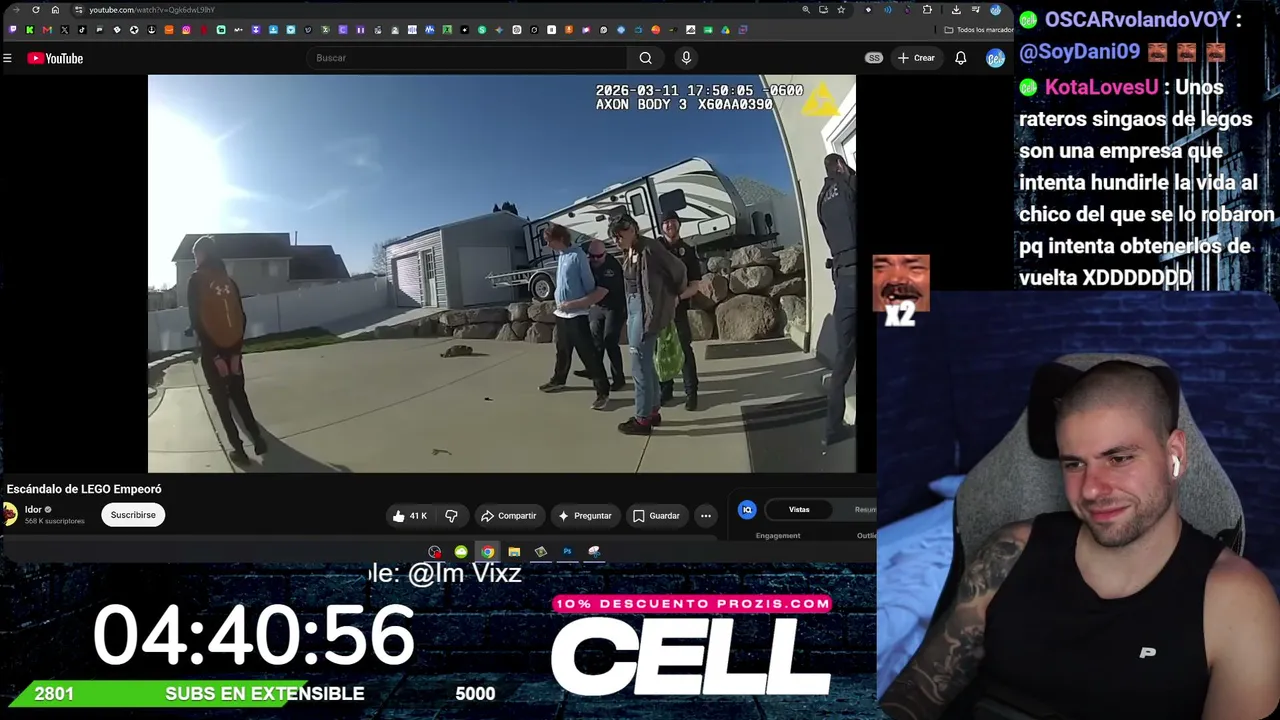Reload the page in the browser
Image resolution: width=1280 pixels, height=720 pixels.
(36, 10)
